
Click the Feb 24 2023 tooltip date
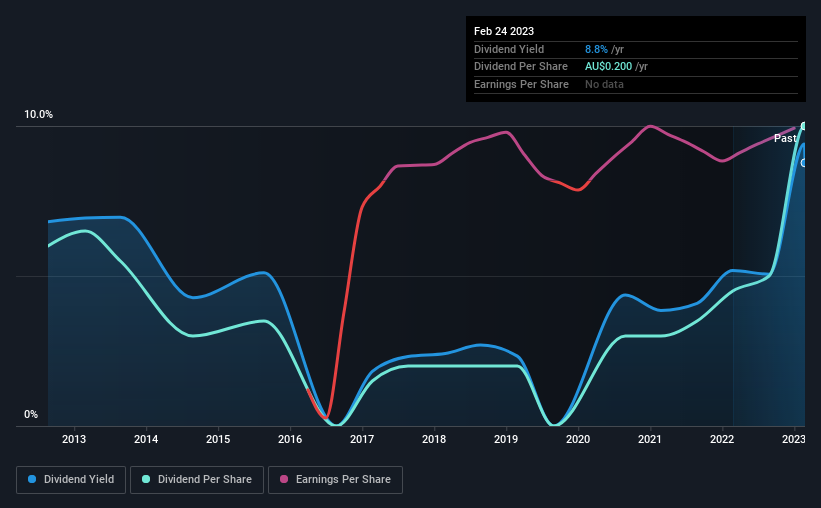click(504, 31)
